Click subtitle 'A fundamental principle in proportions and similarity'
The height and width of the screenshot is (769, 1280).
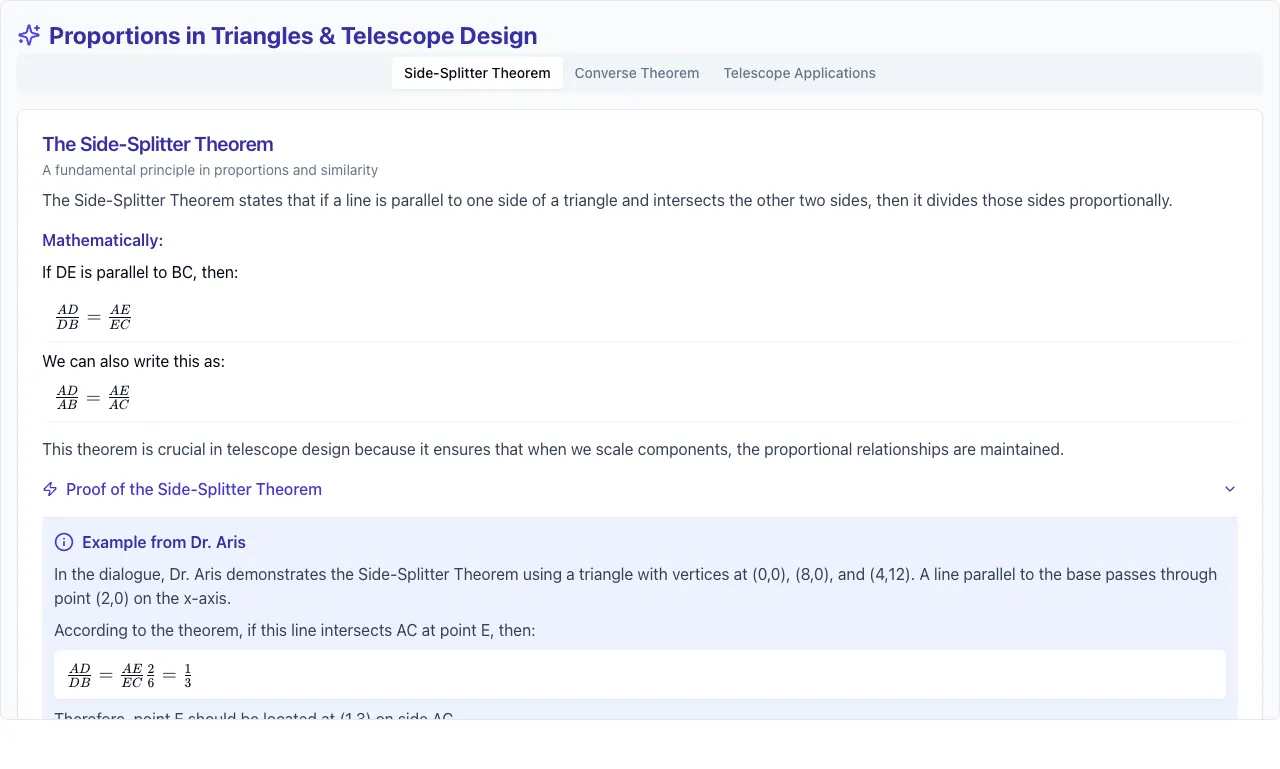tap(210, 170)
